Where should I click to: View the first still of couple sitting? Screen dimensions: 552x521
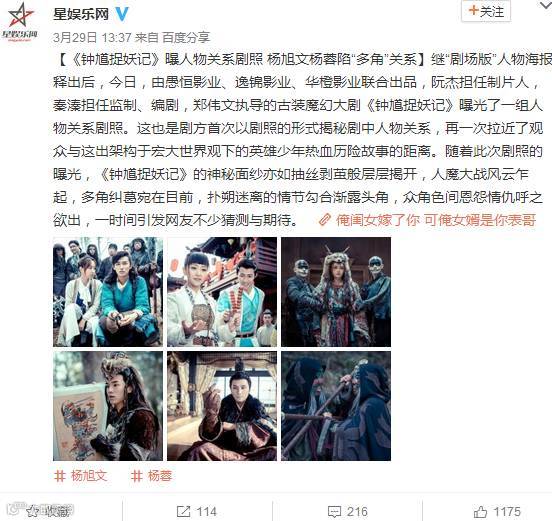[108, 292]
